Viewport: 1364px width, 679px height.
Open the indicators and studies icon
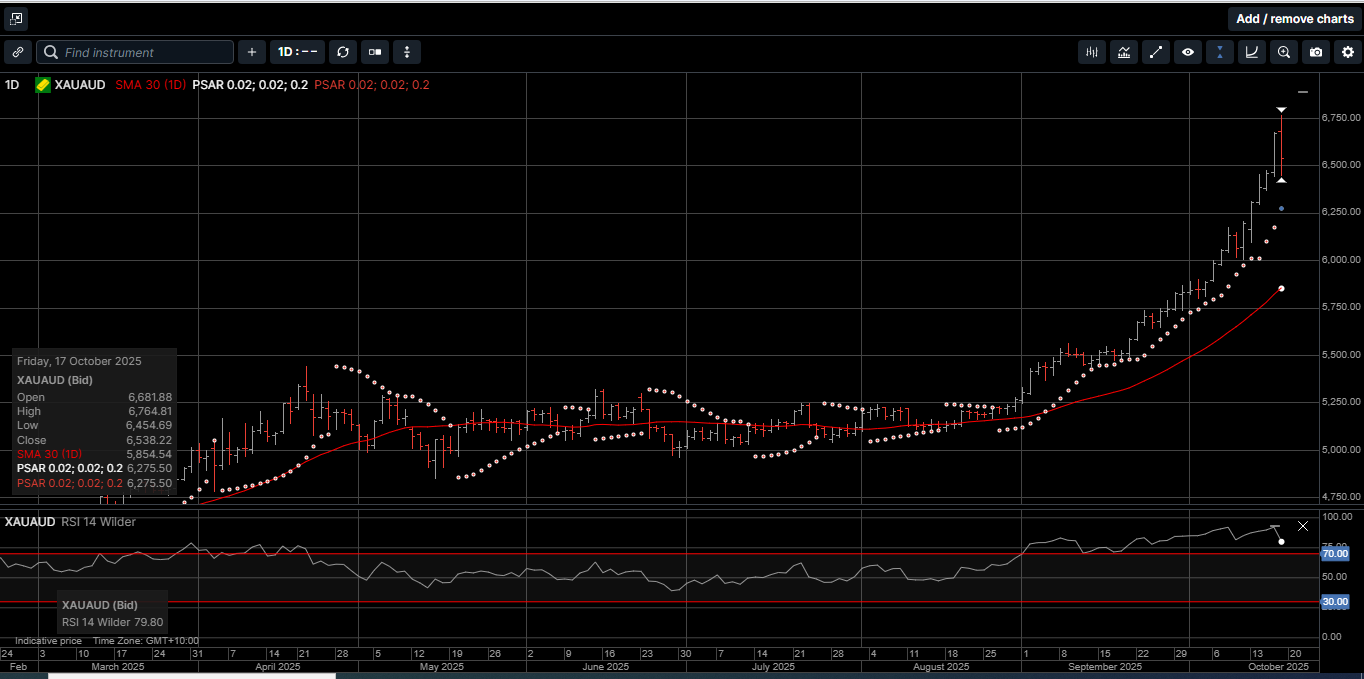(1124, 52)
